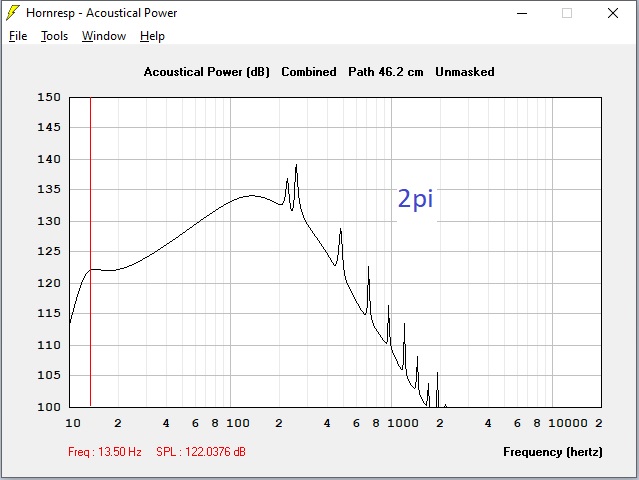Click the highest peak of the response curve
This screenshot has width=639, height=480.
(x=296, y=165)
